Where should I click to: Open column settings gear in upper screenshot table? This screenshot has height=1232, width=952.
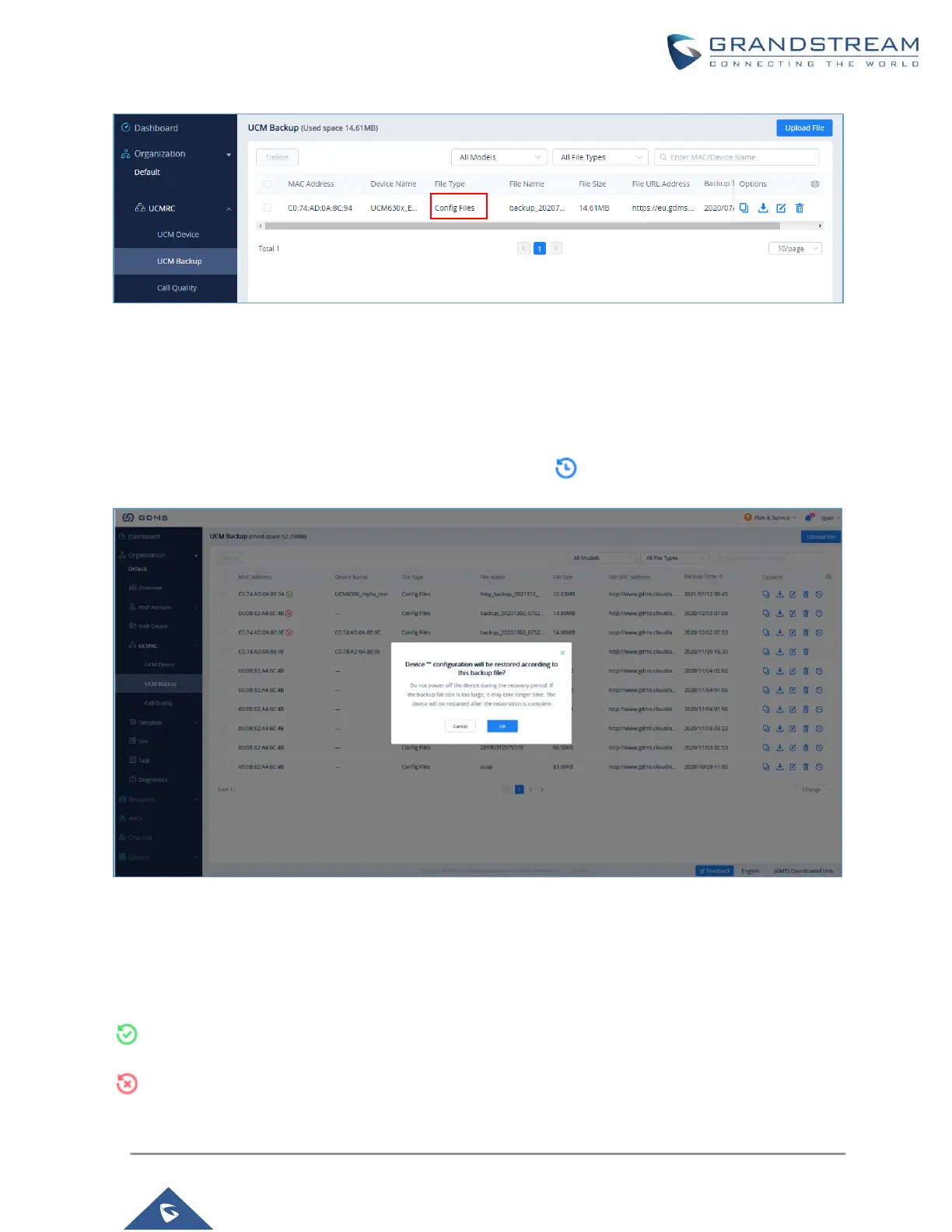[815, 184]
